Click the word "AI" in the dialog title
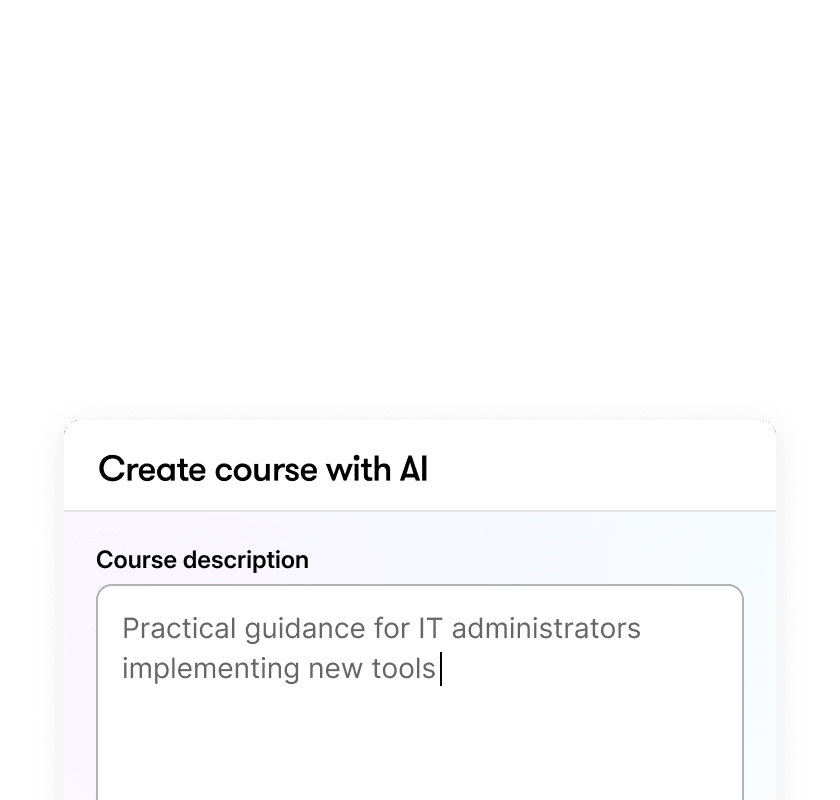 point(408,469)
